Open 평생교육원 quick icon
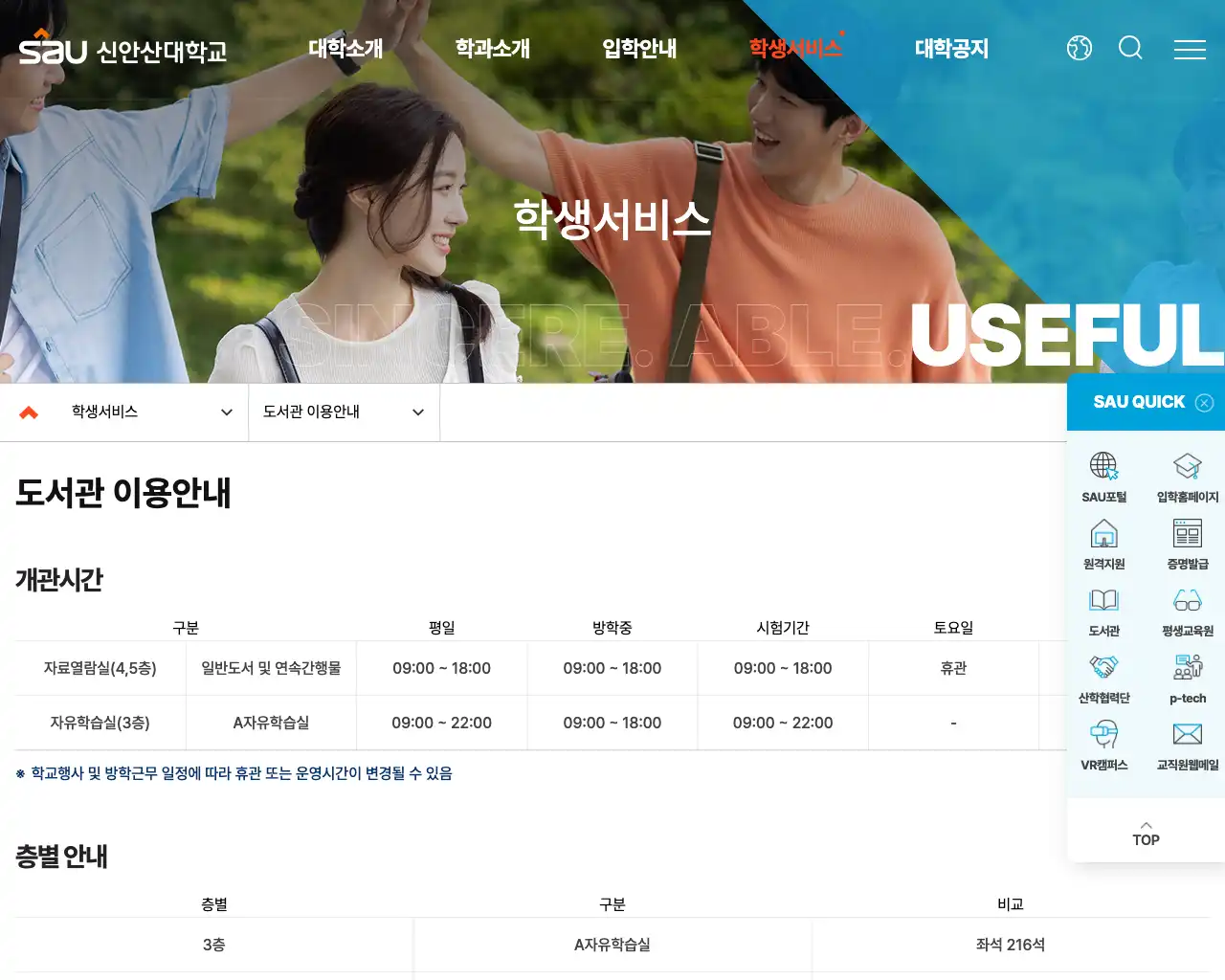 point(1188,612)
